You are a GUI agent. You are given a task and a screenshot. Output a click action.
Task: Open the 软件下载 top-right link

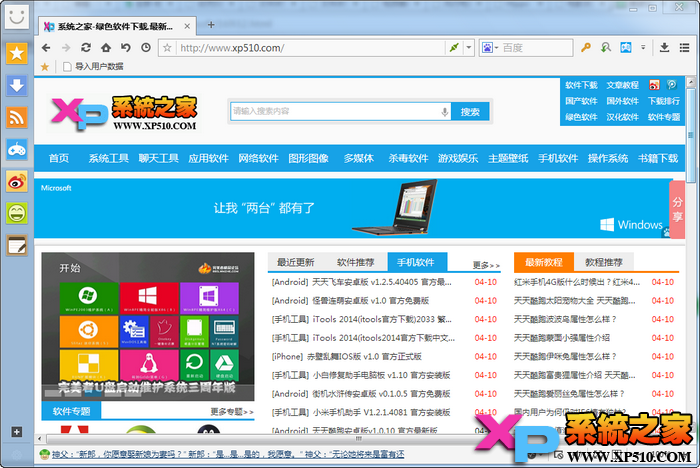click(x=581, y=85)
